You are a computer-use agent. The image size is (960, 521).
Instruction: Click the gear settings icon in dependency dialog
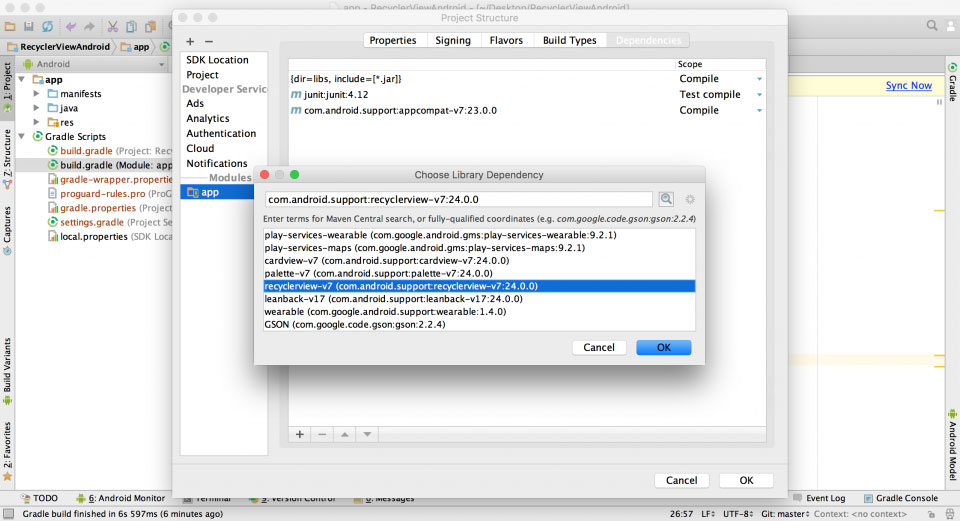pyautogui.click(x=690, y=200)
